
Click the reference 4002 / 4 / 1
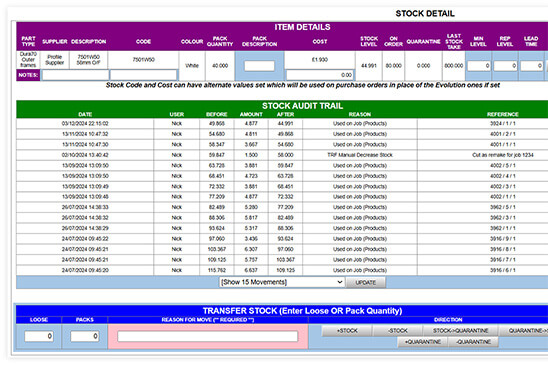coord(503,176)
